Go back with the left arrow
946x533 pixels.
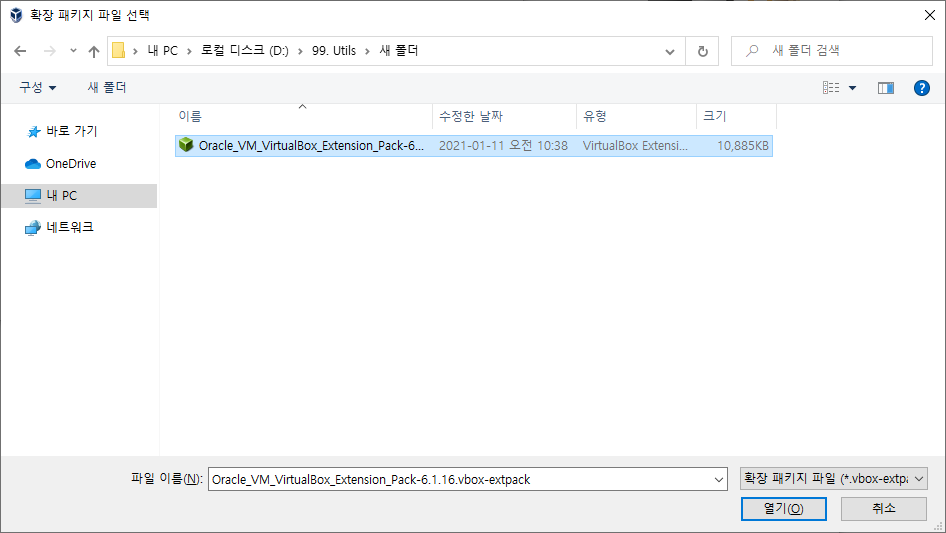(x=20, y=51)
